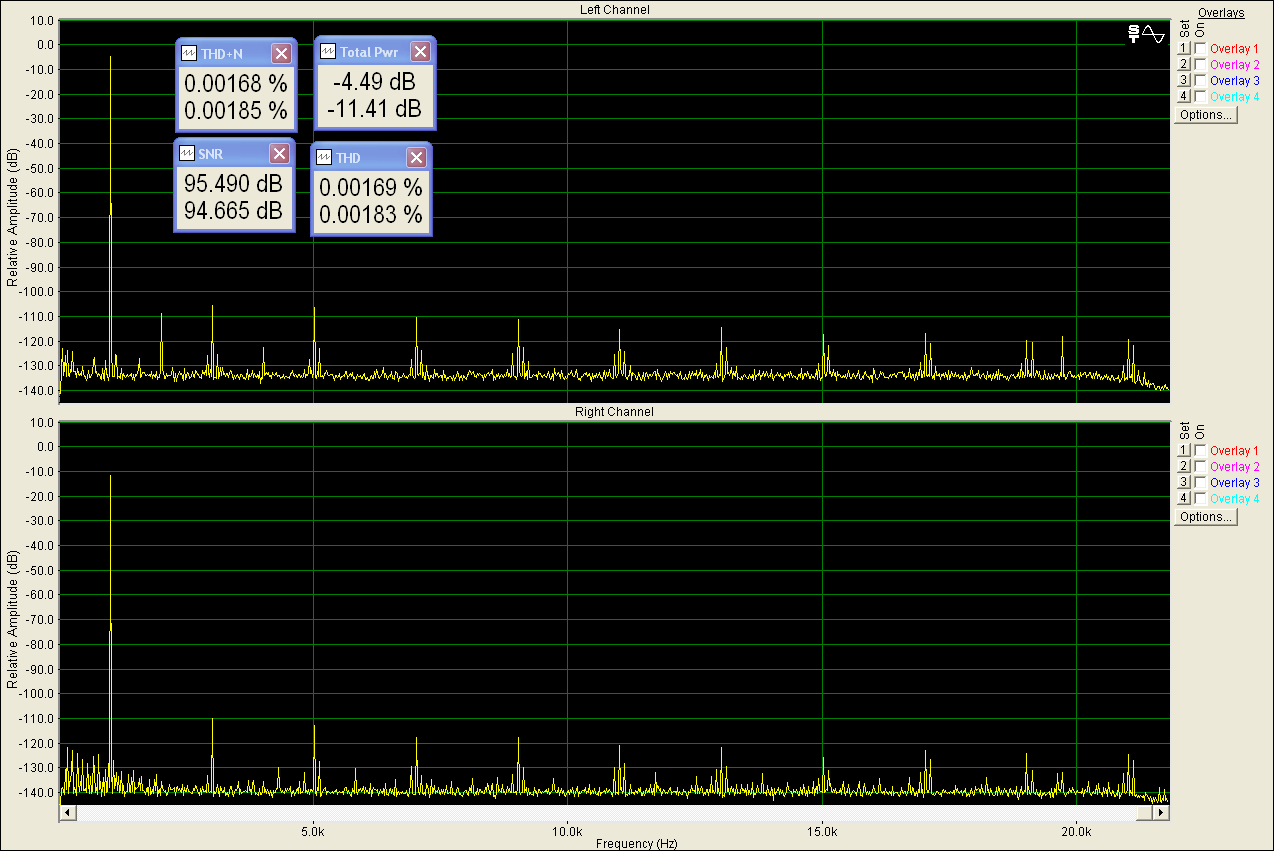Close the Total Pwr meter window
The width and height of the screenshot is (1274, 851).
(x=420, y=52)
